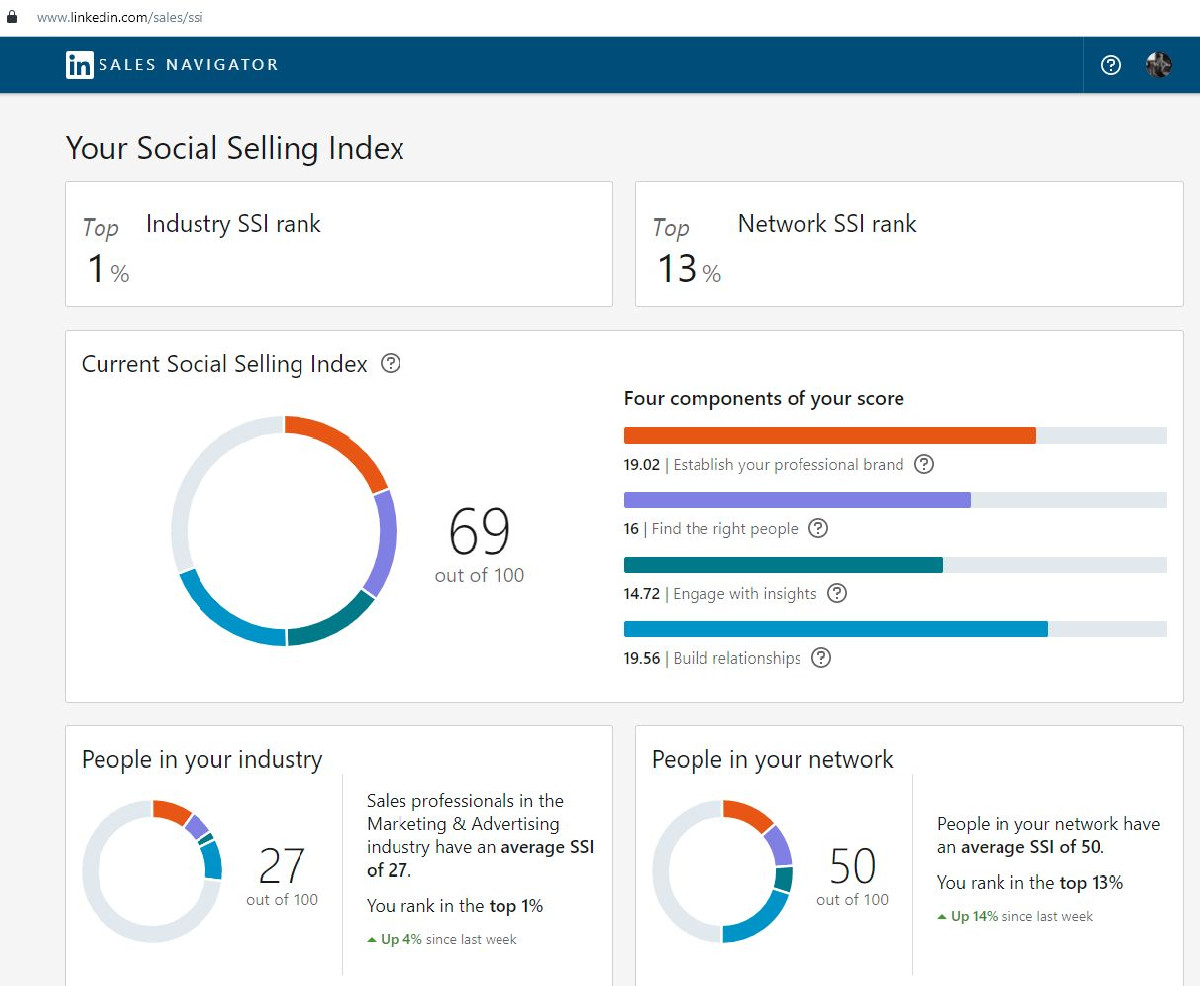Click the Network SSI rank label
The width and height of the screenshot is (1200, 986).
click(x=827, y=224)
